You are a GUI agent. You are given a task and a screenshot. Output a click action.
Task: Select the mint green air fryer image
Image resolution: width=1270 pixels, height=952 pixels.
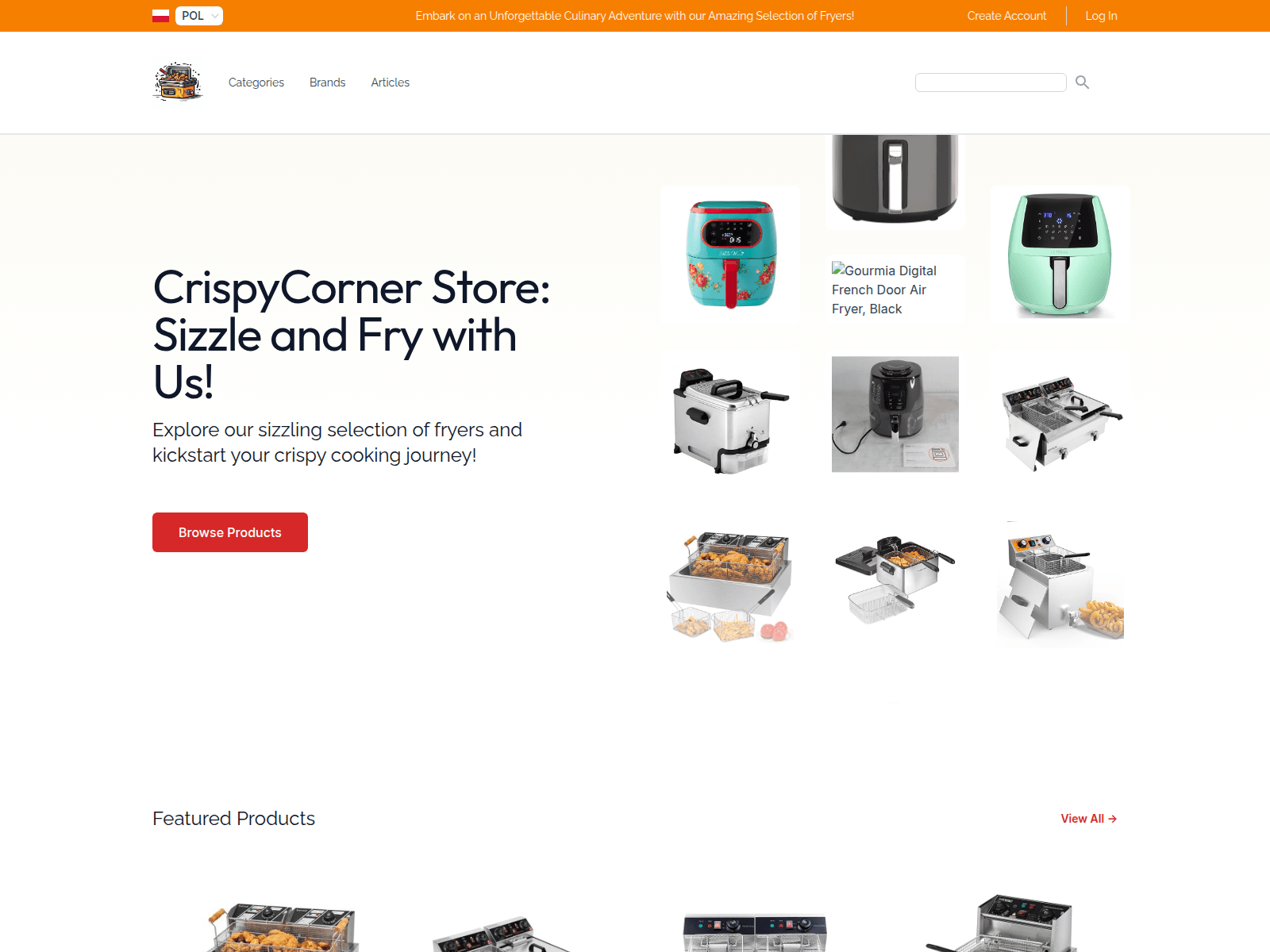point(1060,255)
